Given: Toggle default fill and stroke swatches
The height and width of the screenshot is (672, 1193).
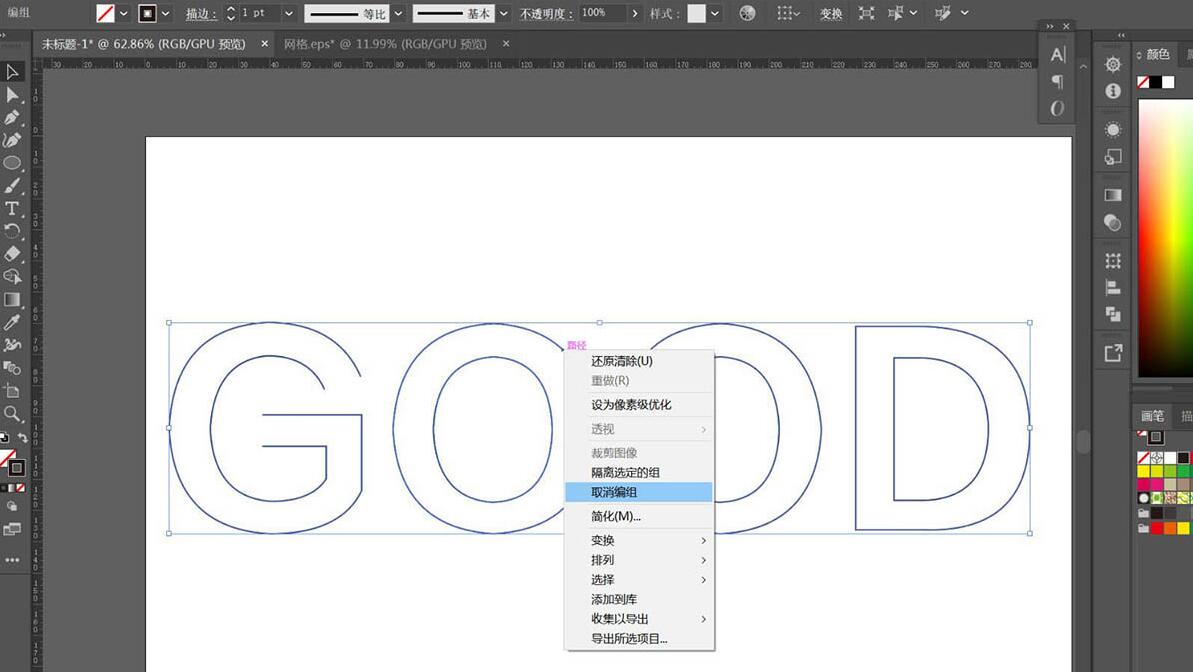Looking at the screenshot, I should pos(5,438).
